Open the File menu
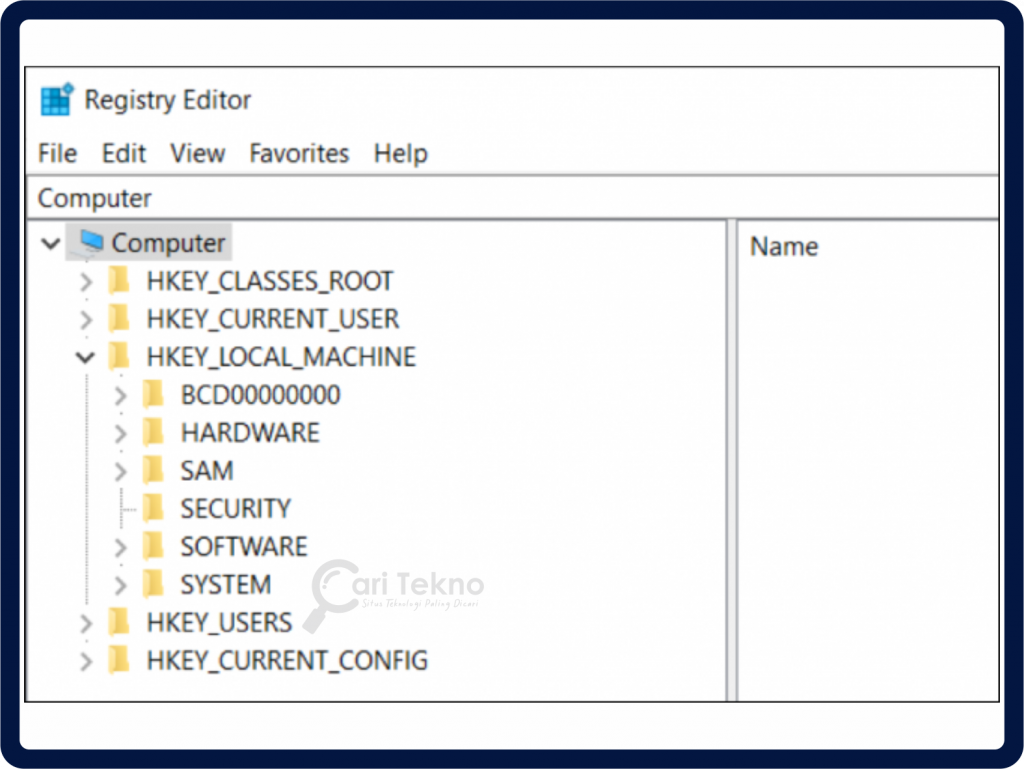 [57, 153]
